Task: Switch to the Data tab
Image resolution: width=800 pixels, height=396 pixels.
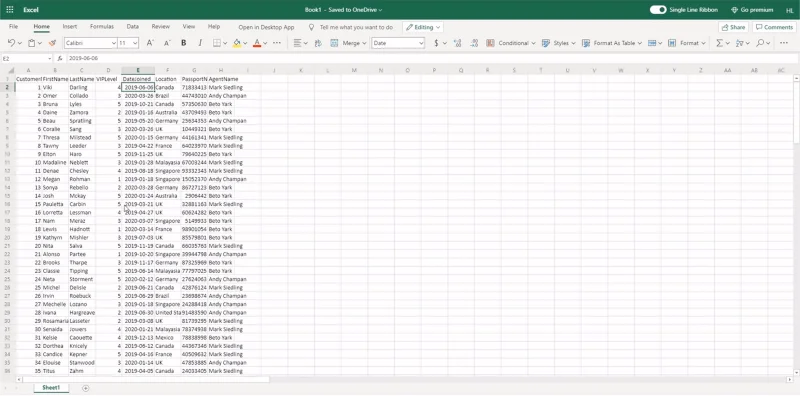Action: point(133,27)
